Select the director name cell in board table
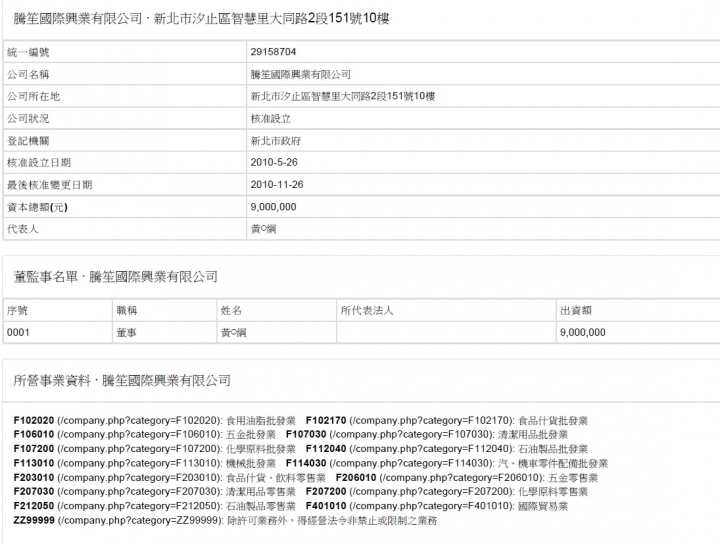 point(233,332)
